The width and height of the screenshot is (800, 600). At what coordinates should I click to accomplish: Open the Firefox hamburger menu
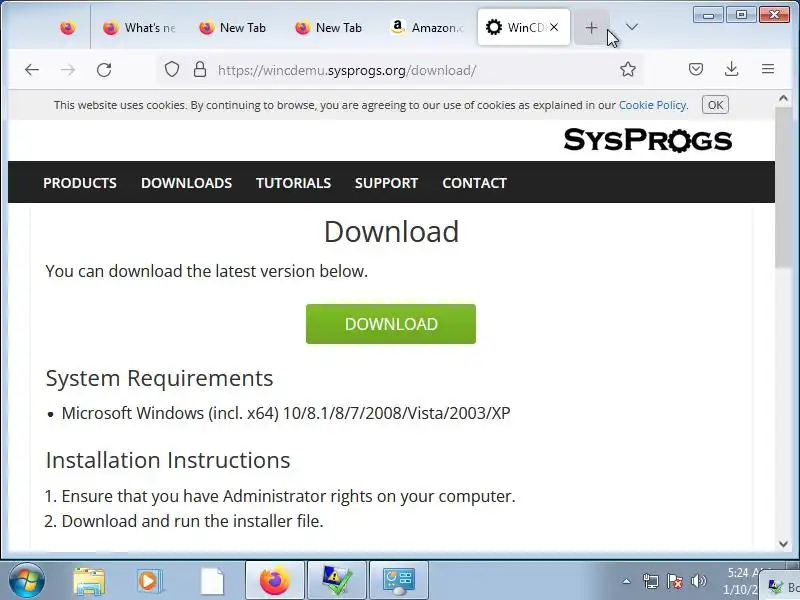(768, 69)
